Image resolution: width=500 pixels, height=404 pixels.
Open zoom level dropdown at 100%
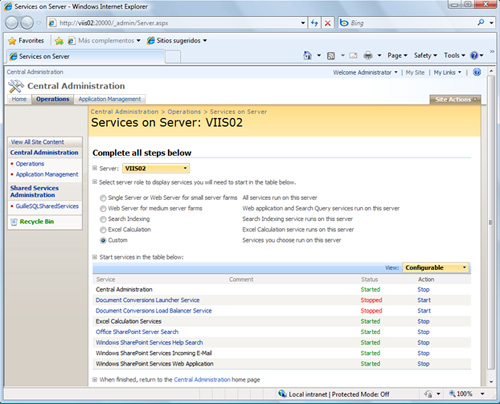click(482, 394)
